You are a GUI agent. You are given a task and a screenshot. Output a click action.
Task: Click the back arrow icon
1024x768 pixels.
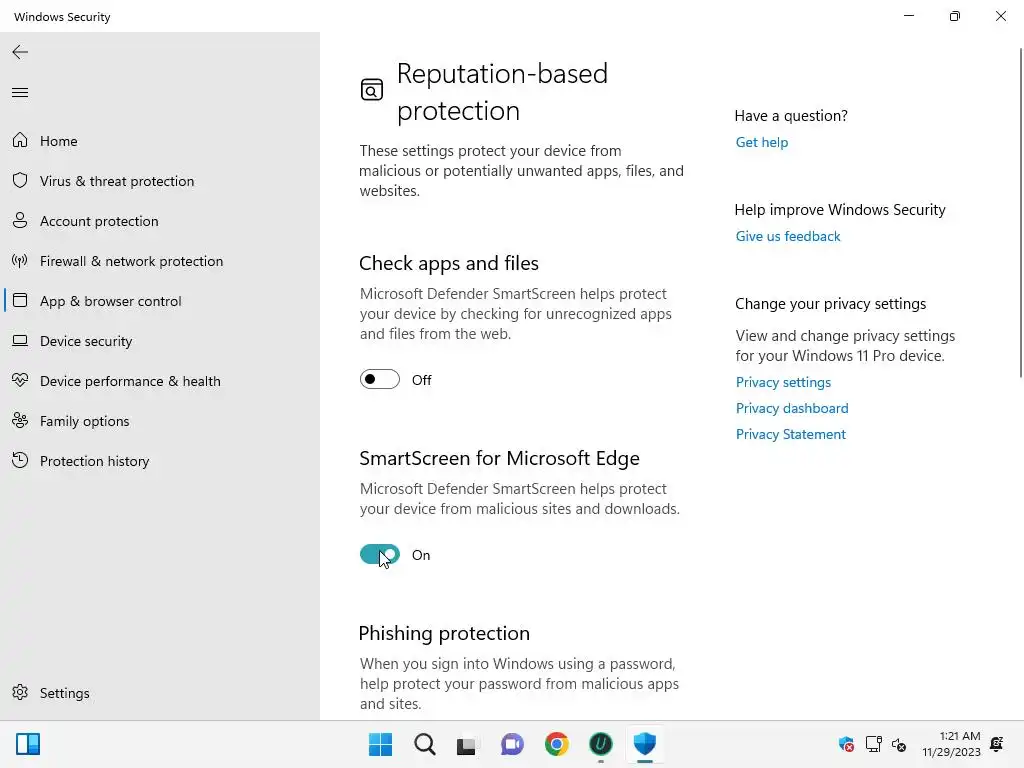(x=20, y=52)
